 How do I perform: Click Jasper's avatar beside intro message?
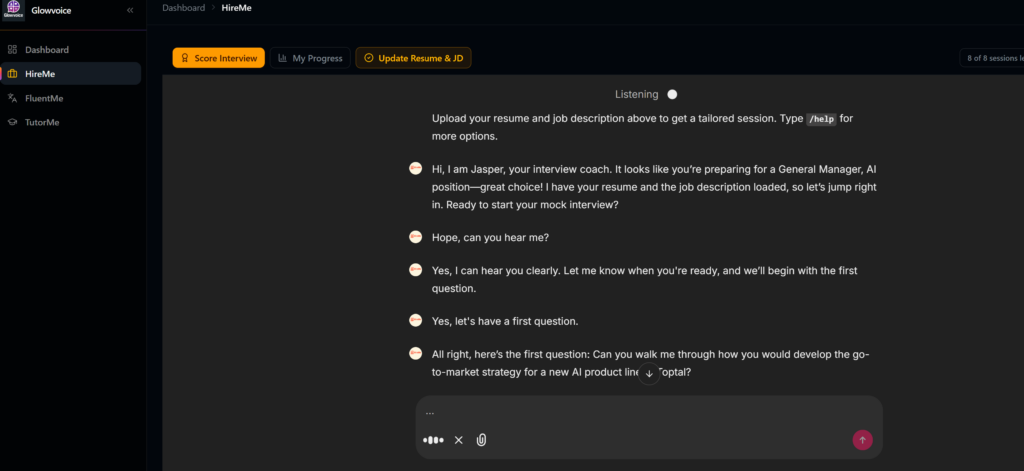click(x=416, y=168)
